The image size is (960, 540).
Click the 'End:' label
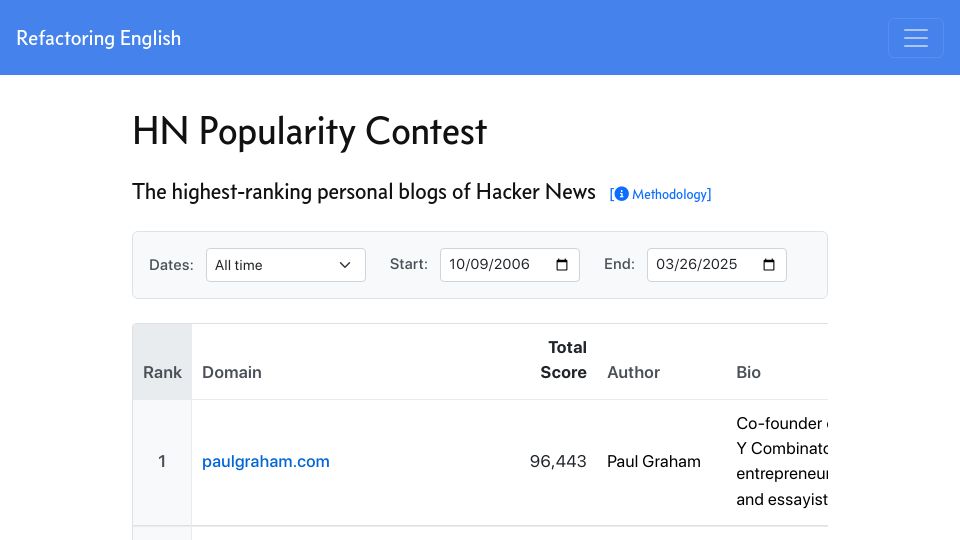pos(619,264)
